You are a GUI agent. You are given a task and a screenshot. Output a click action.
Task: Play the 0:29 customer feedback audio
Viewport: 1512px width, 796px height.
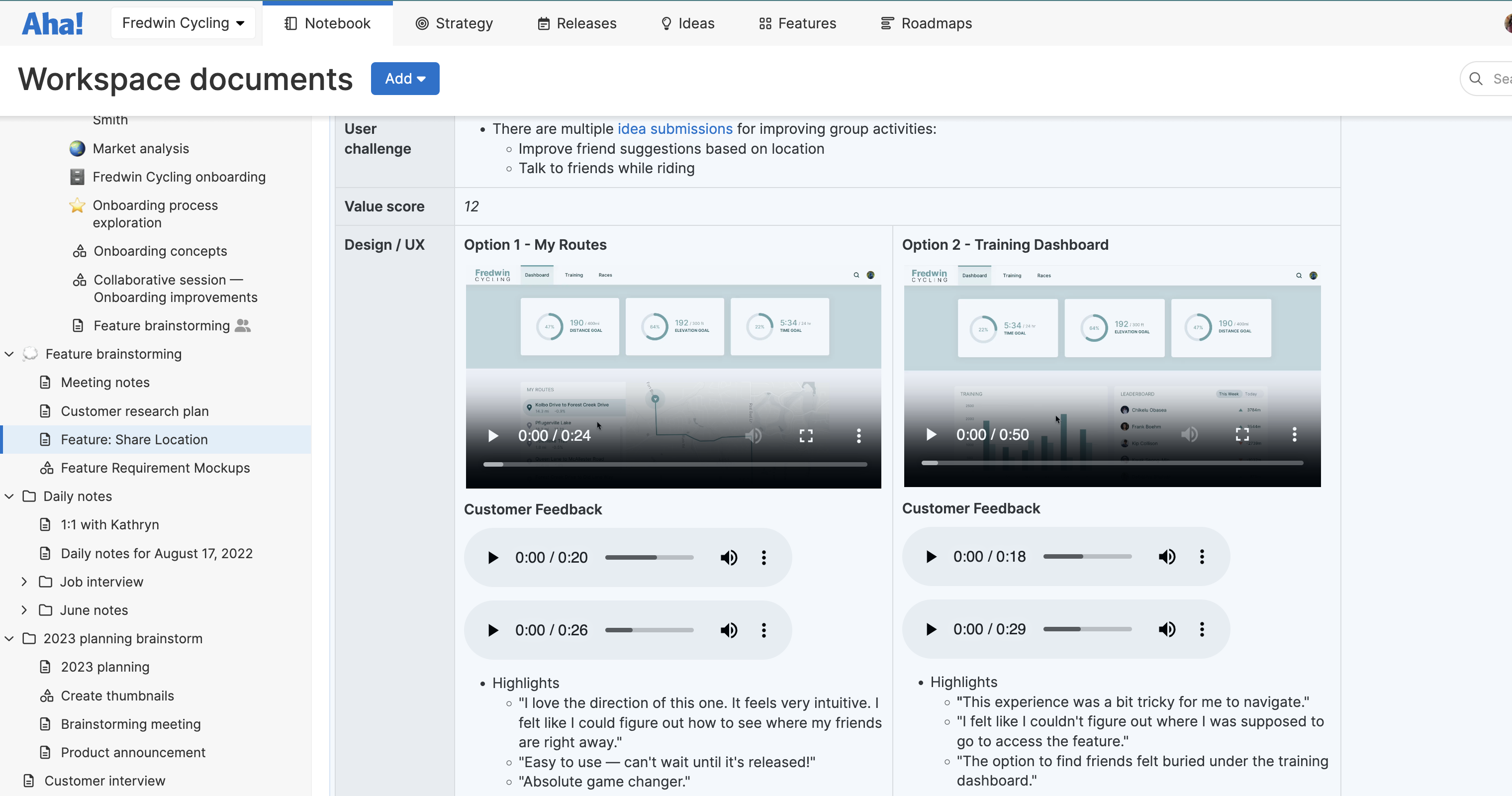click(x=931, y=629)
